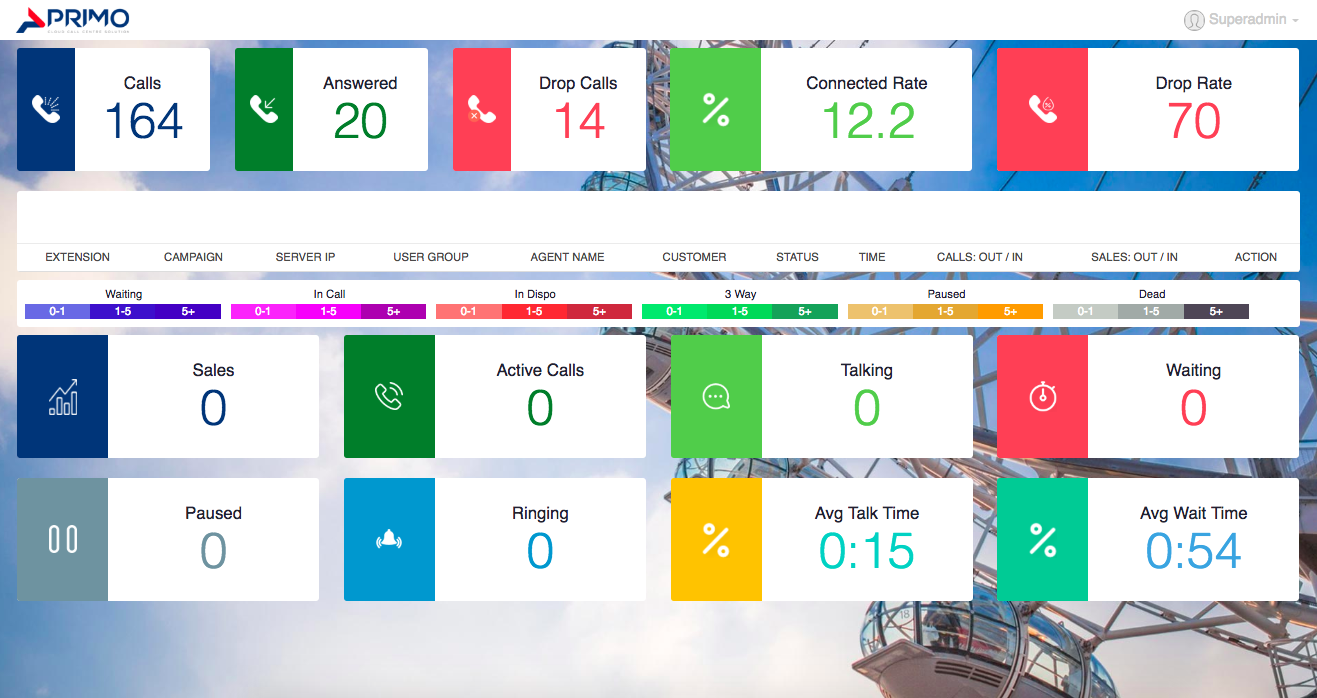Click the In Dispo 5+ legend swatch
1317x698 pixels.
click(x=599, y=311)
